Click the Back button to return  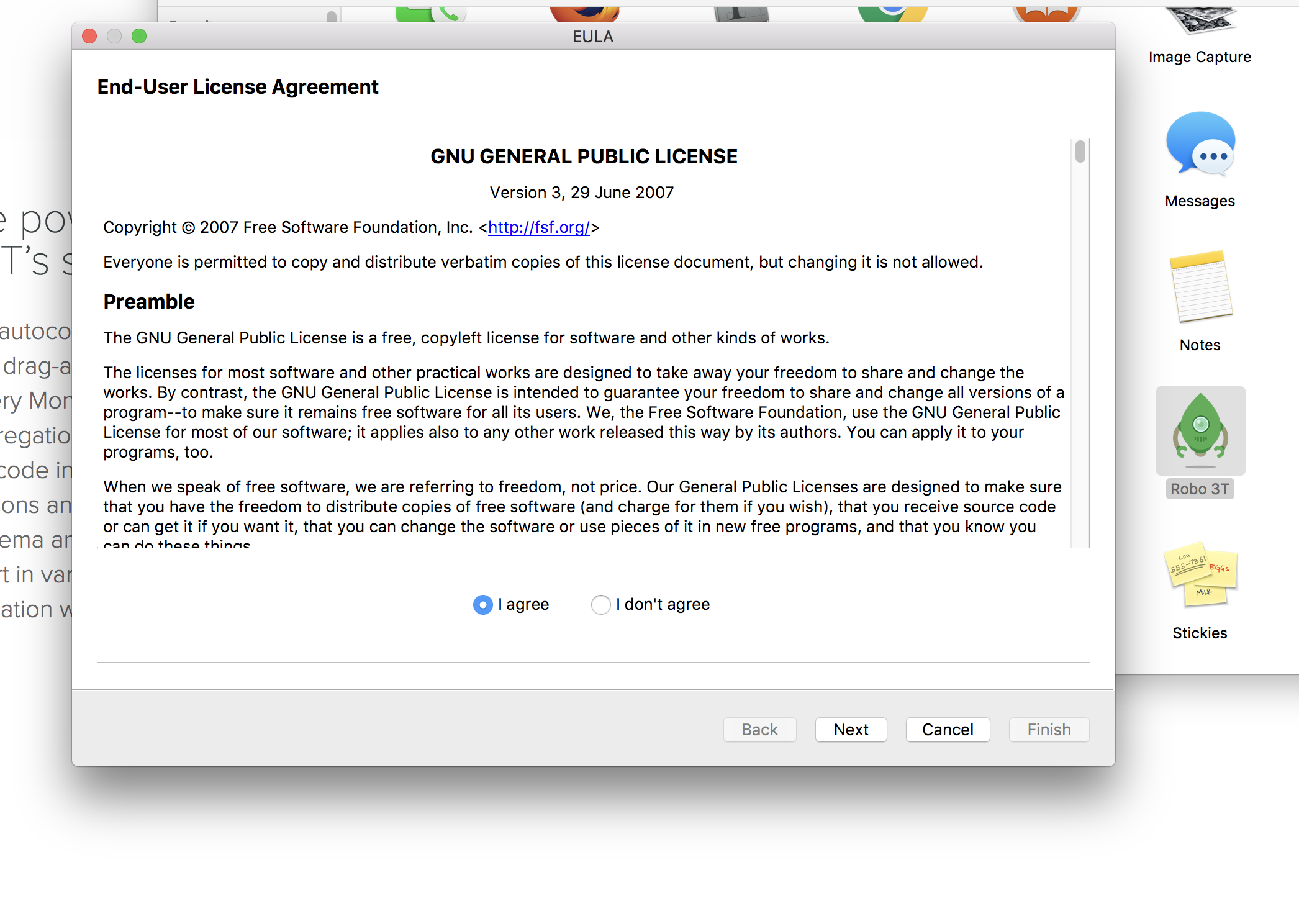[x=759, y=729]
